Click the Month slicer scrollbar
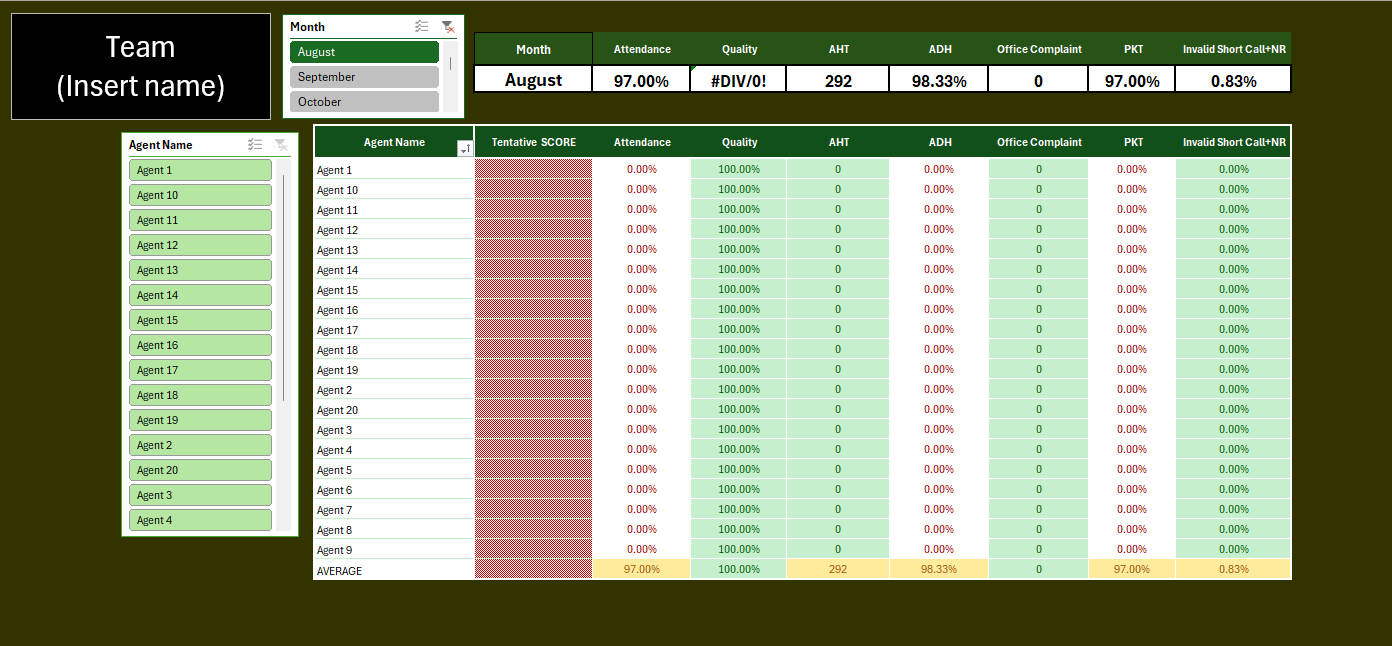 click(450, 63)
